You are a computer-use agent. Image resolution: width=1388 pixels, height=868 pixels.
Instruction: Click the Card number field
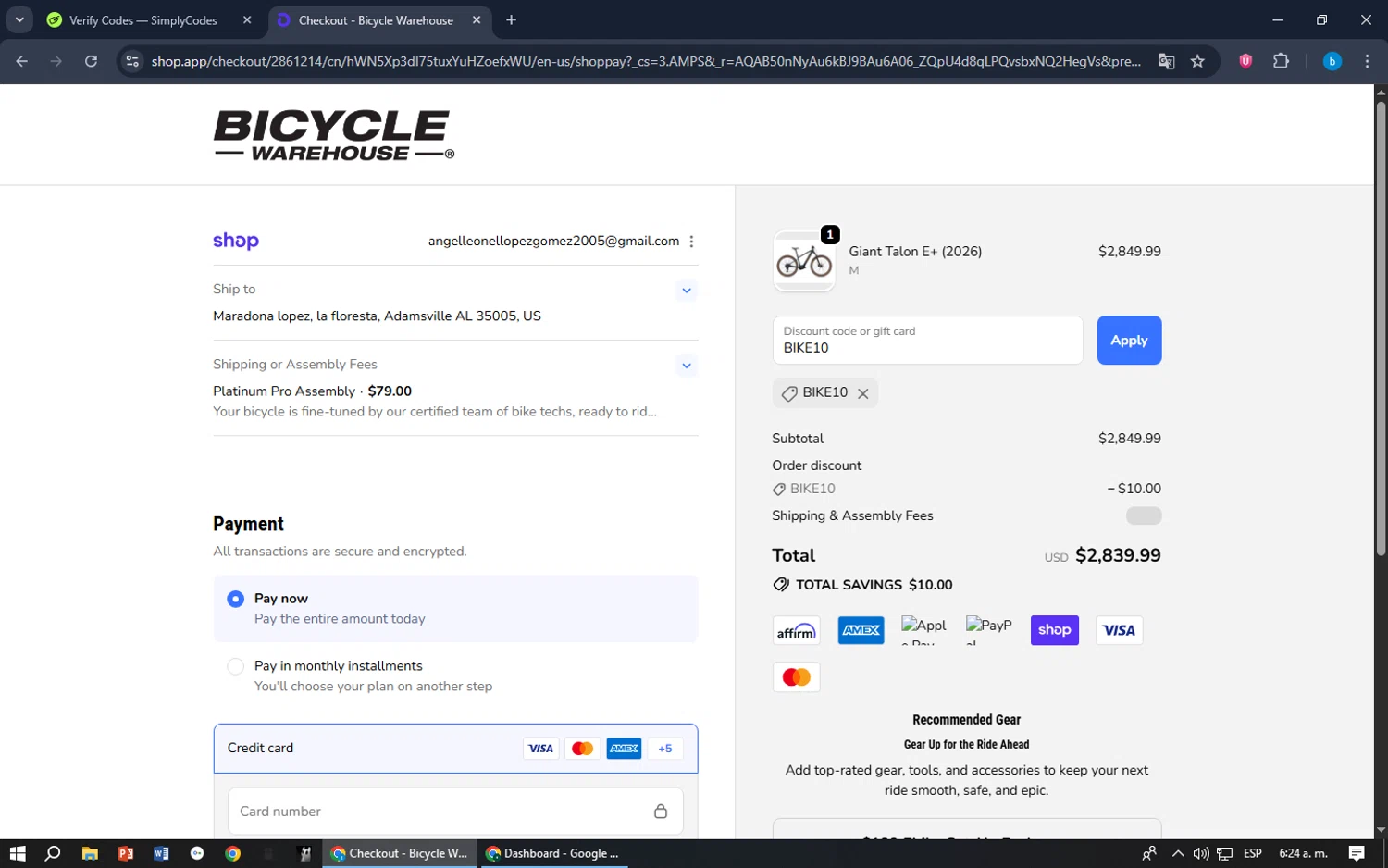455,812
